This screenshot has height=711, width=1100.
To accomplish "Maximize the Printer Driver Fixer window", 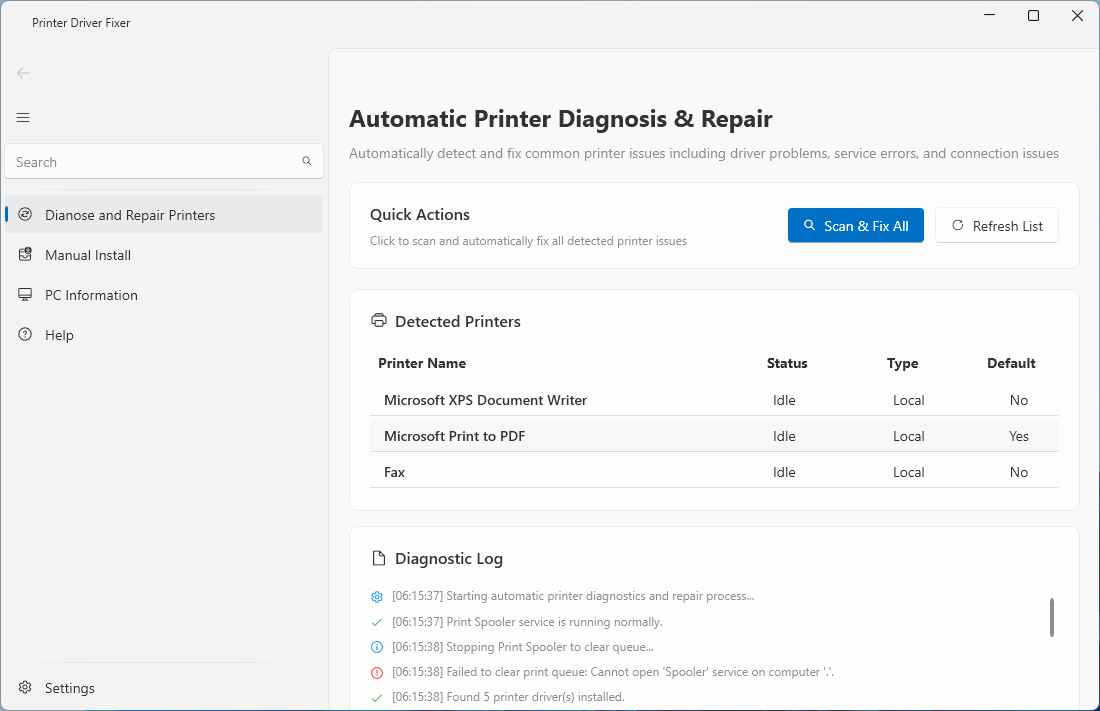I will click(1034, 16).
